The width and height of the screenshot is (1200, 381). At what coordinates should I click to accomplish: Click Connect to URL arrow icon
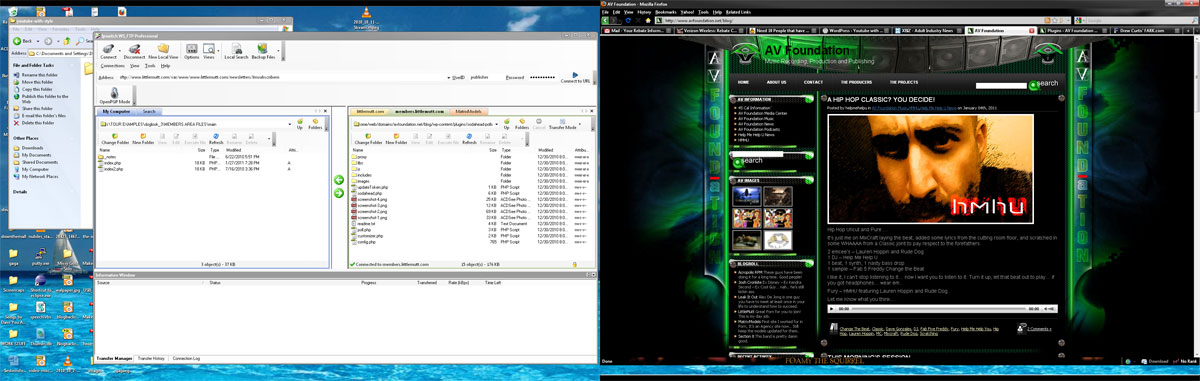click(575, 76)
